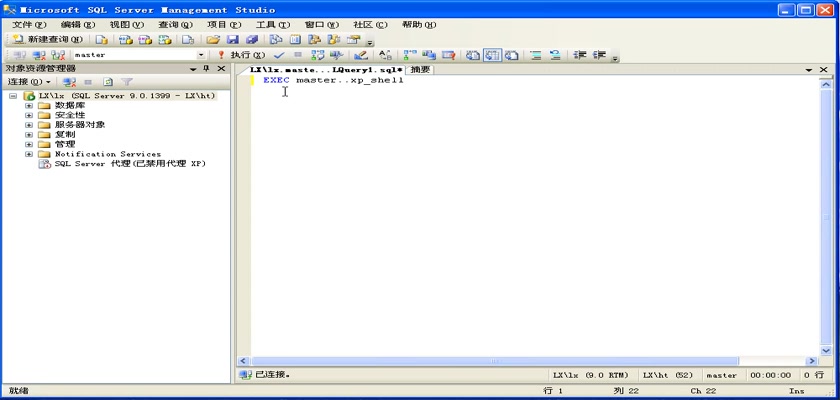The image size is (840, 400).
Task: Open the 社区 menu
Action: (370, 25)
